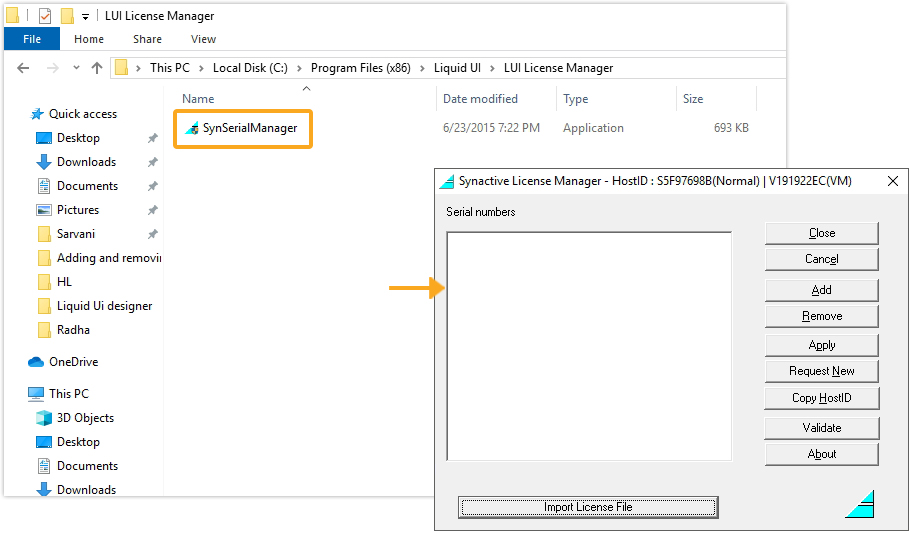
Task: Select Downloads arrow icon under Quick access
Action: (x=44, y=162)
